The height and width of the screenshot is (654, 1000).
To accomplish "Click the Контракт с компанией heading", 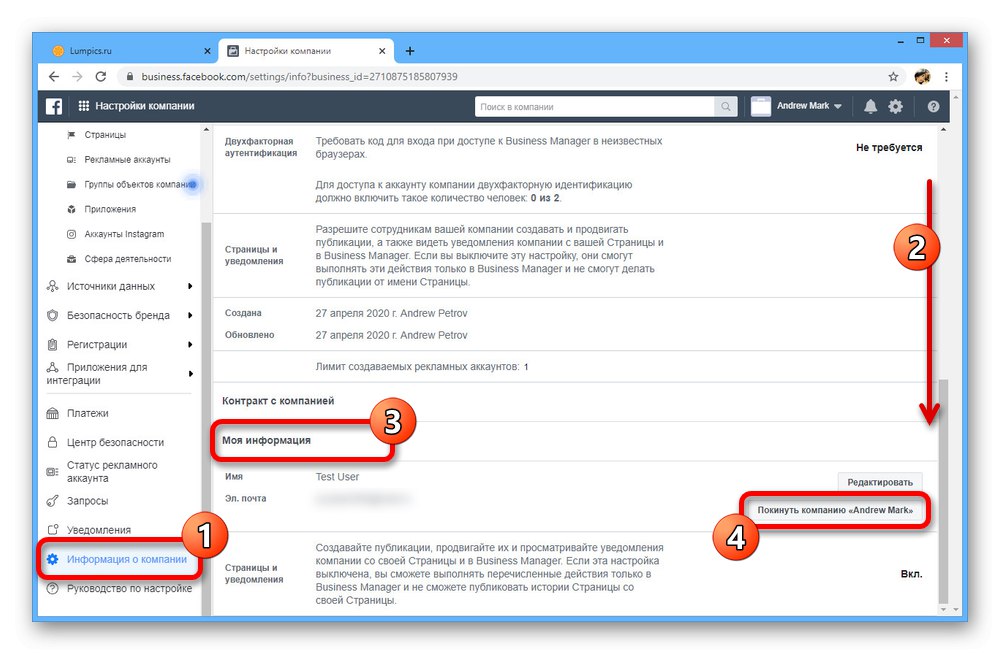I will tap(278, 401).
